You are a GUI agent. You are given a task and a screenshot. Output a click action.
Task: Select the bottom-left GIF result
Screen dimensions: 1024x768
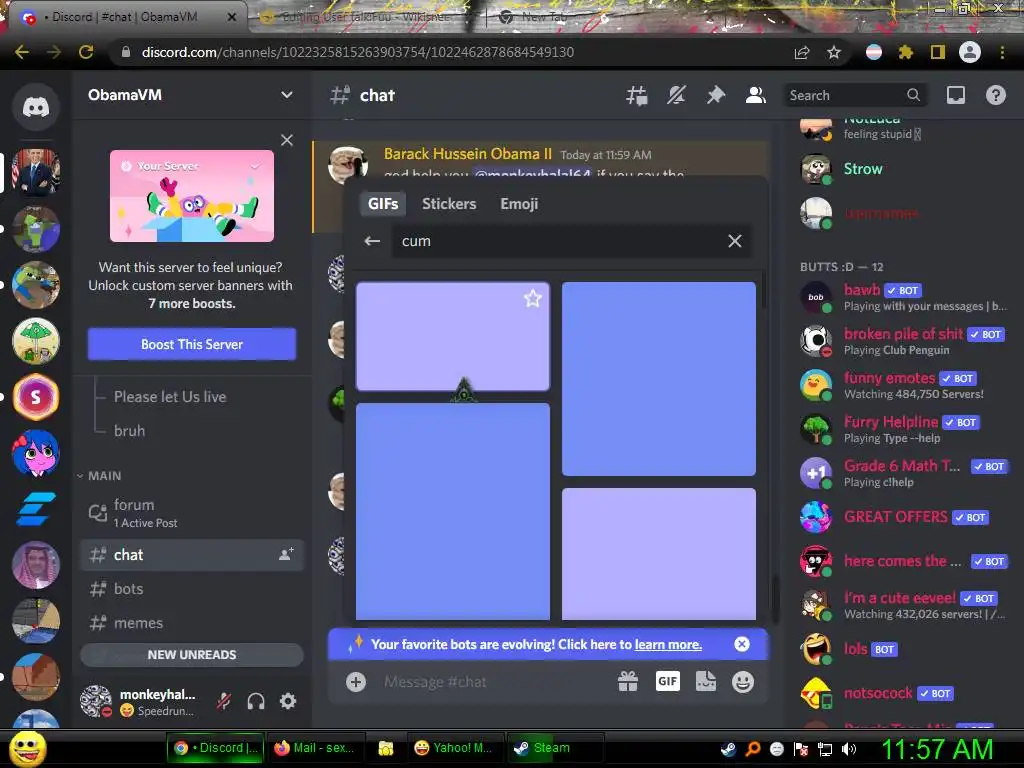click(x=453, y=511)
